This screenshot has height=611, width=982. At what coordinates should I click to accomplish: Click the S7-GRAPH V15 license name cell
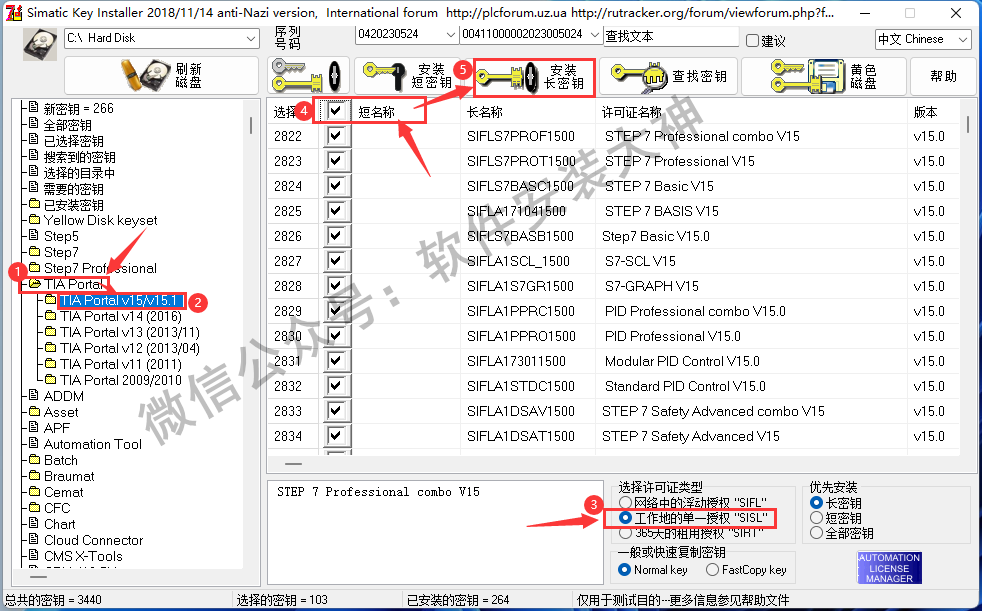651,286
